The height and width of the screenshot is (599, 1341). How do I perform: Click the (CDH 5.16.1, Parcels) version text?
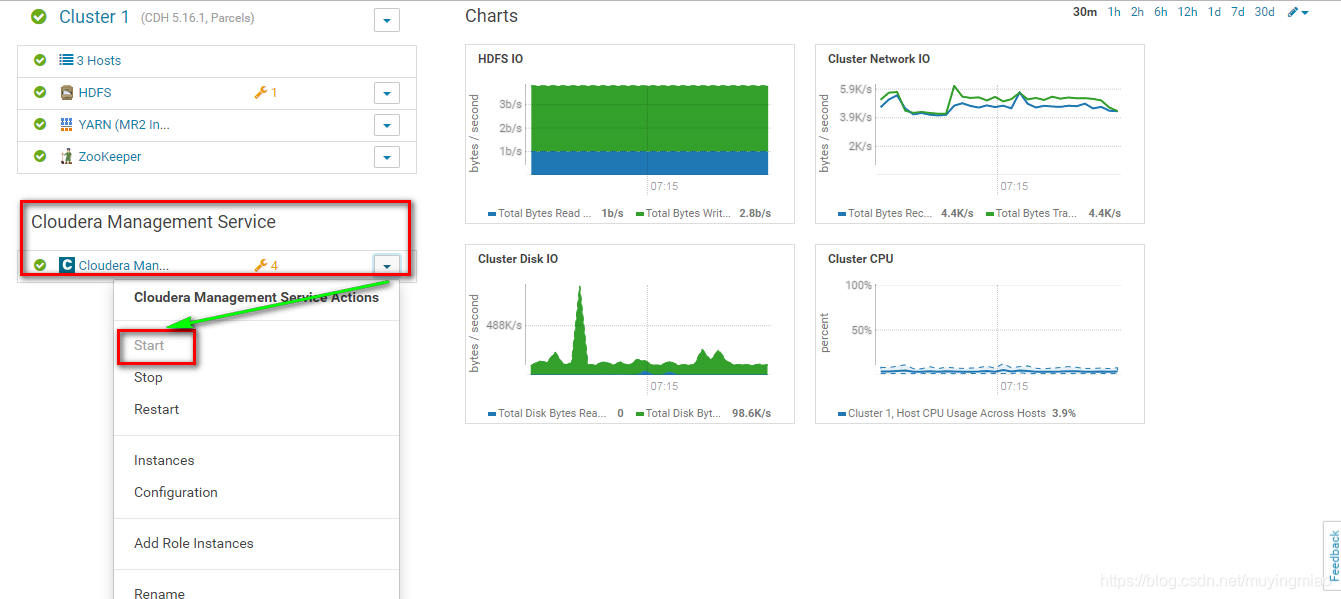coord(197,18)
